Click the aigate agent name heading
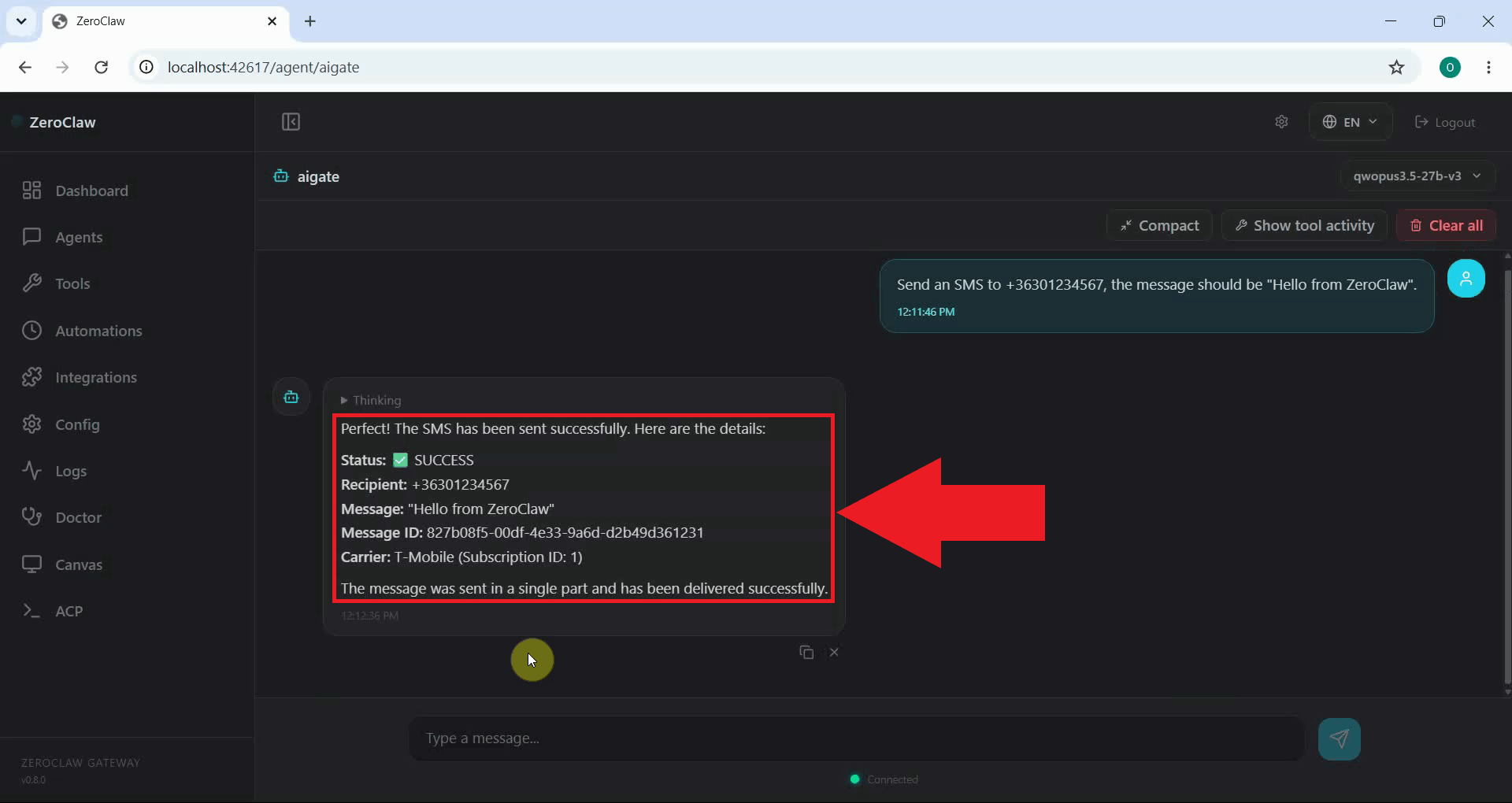 [x=318, y=176]
